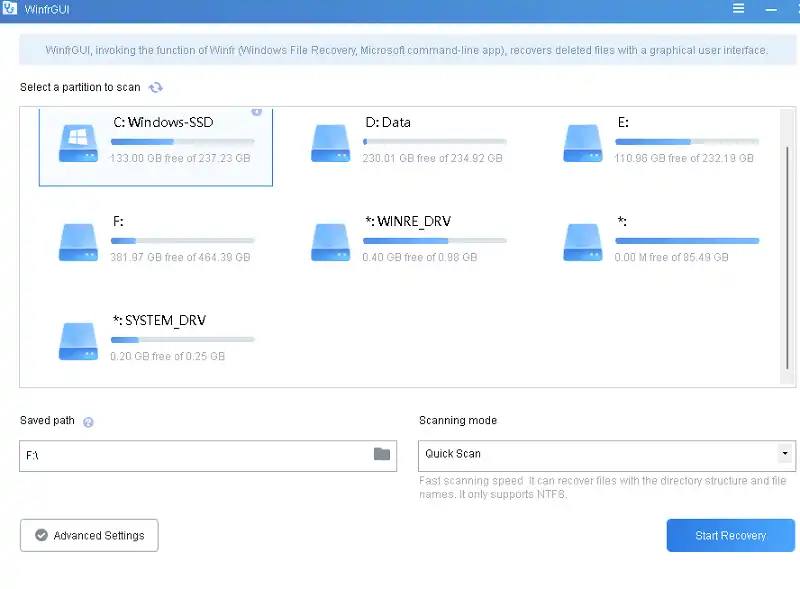Click the Saved path text field

point(195,455)
